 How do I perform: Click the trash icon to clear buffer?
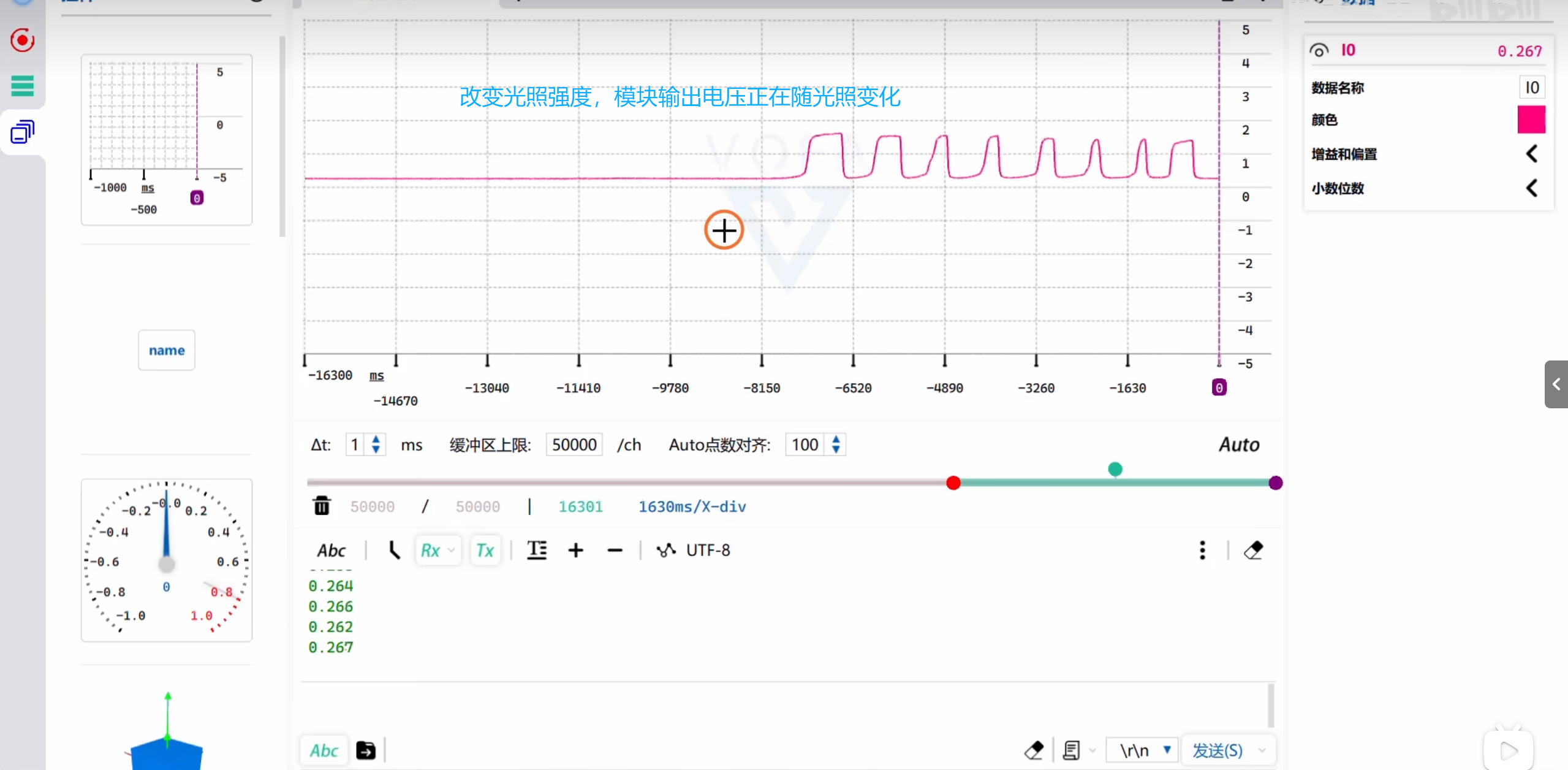322,506
